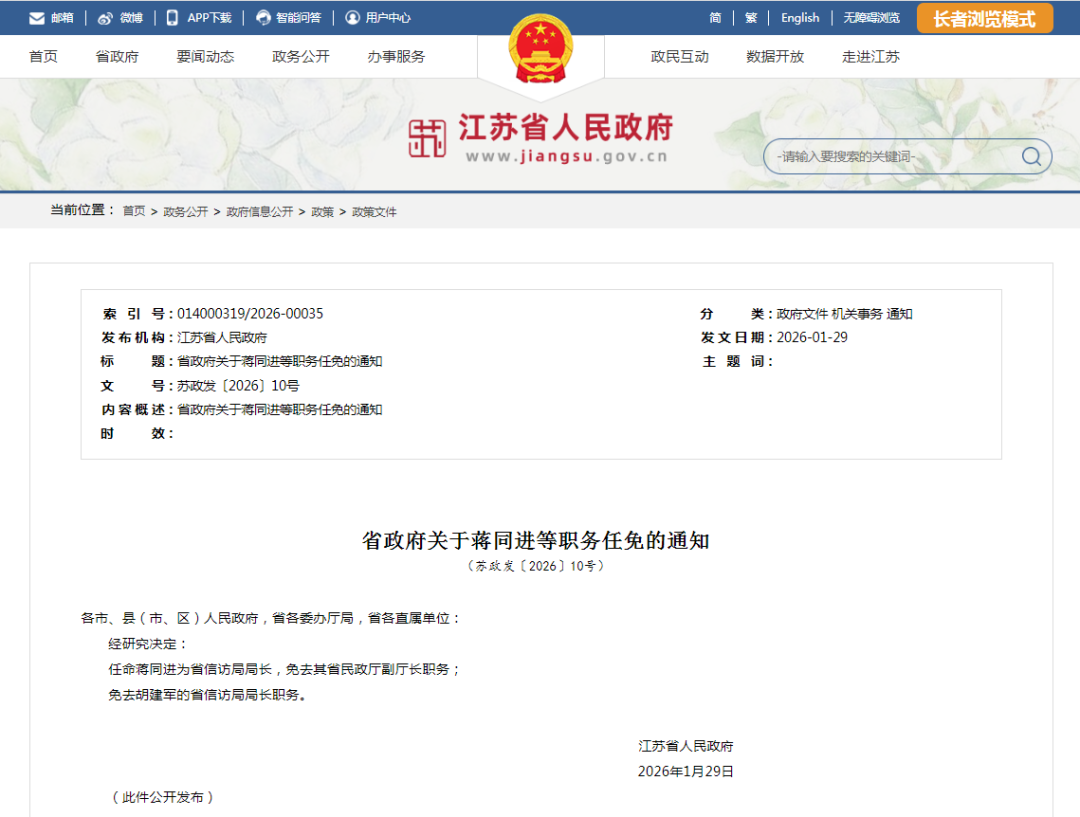
Task: Switch to traditional Chinese 繁
Action: click(x=751, y=18)
